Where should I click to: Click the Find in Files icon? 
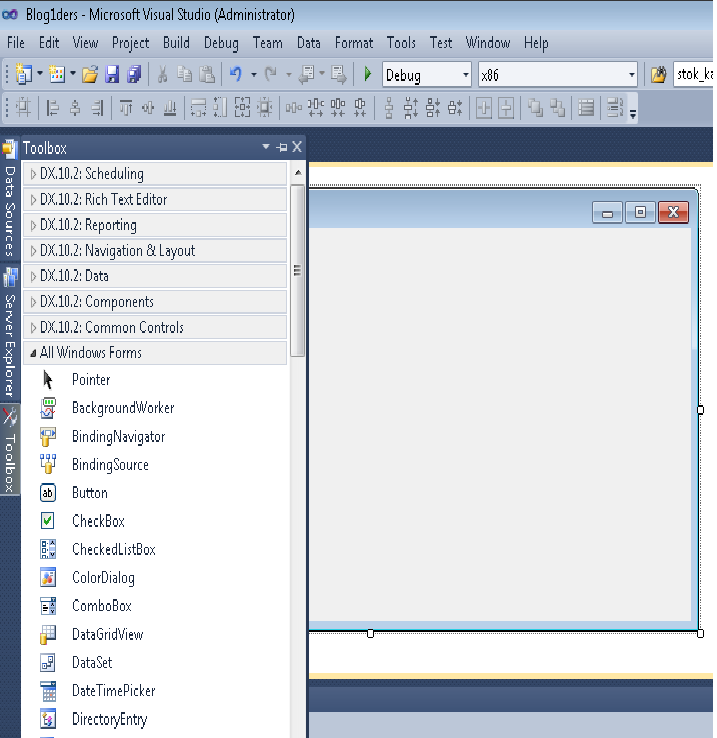click(658, 74)
